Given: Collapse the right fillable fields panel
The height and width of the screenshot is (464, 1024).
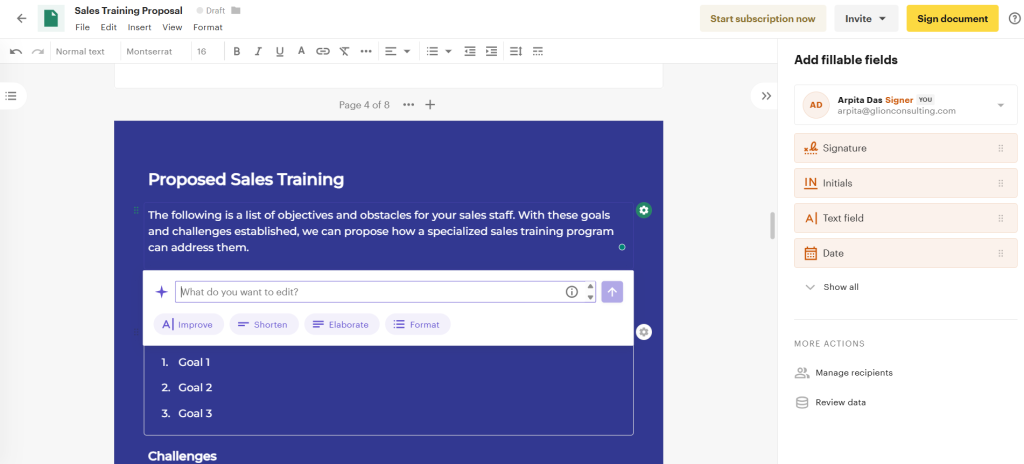Looking at the screenshot, I should pos(766,96).
